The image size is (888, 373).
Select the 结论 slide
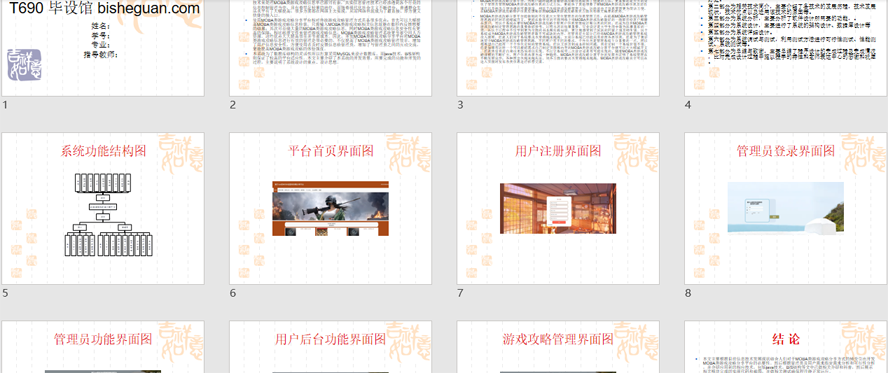point(786,347)
